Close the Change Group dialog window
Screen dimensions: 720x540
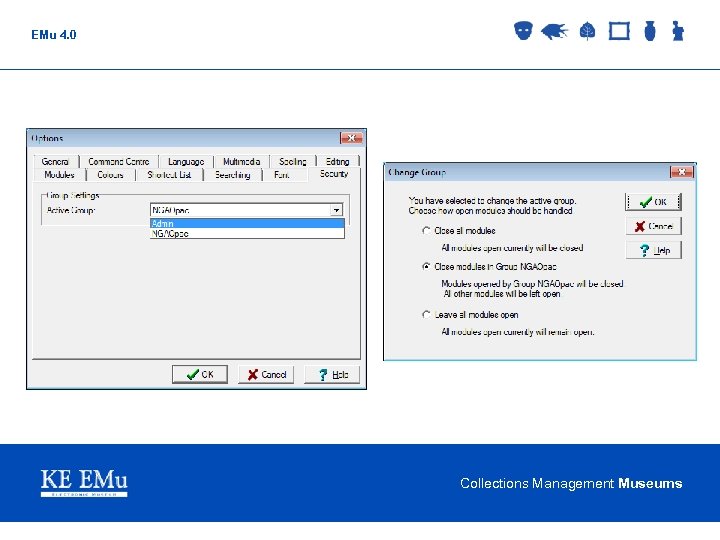pos(682,172)
